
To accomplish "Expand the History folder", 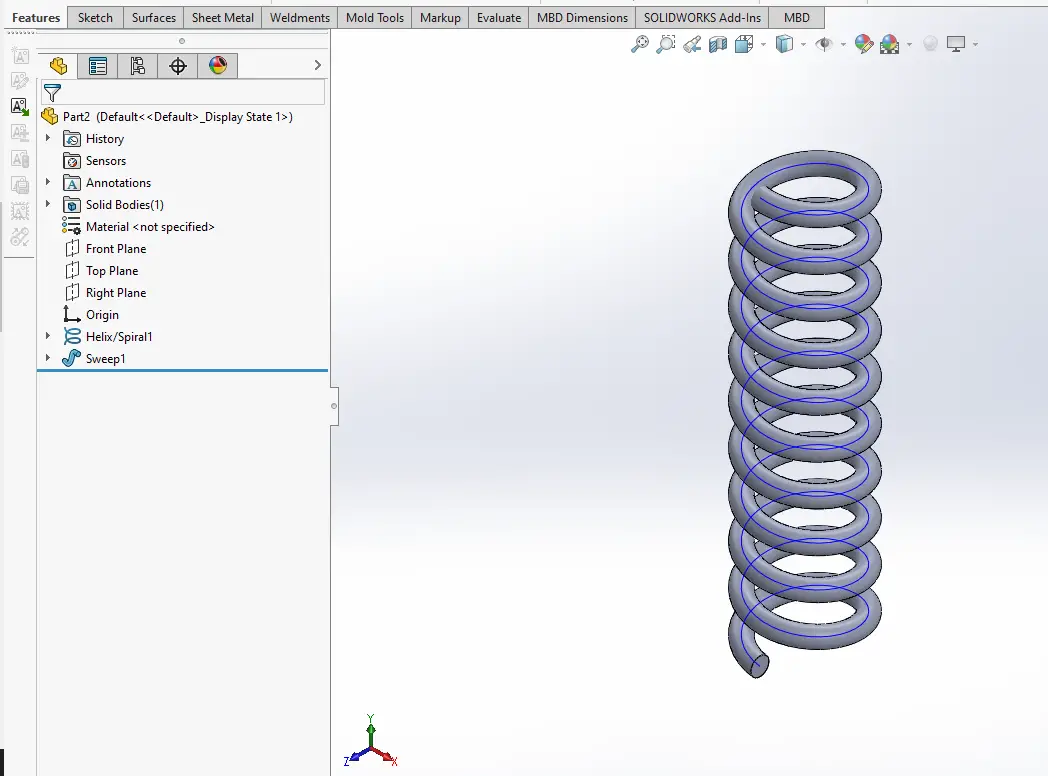I will [x=47, y=138].
